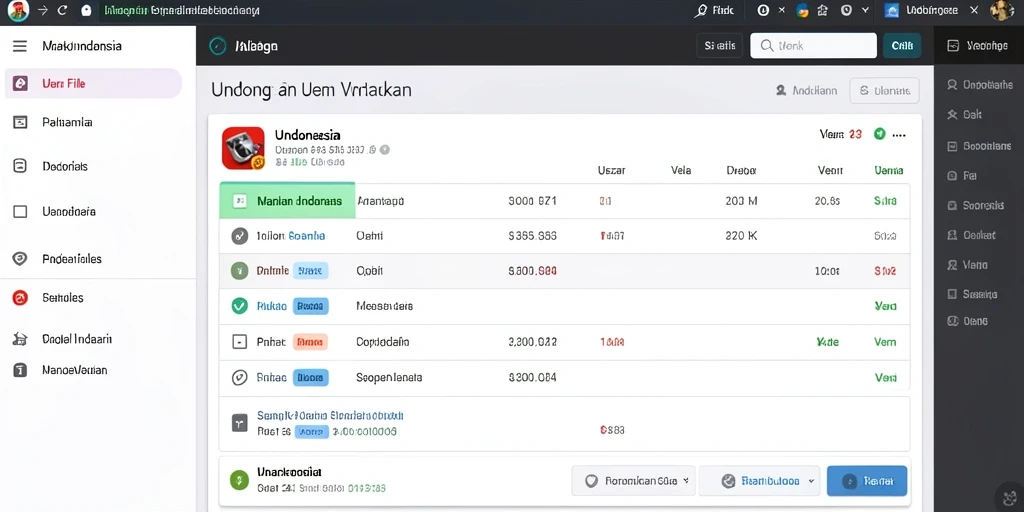The height and width of the screenshot is (512, 1024).
Task: Expand the Roromioan dropdown
Action: tap(633, 481)
